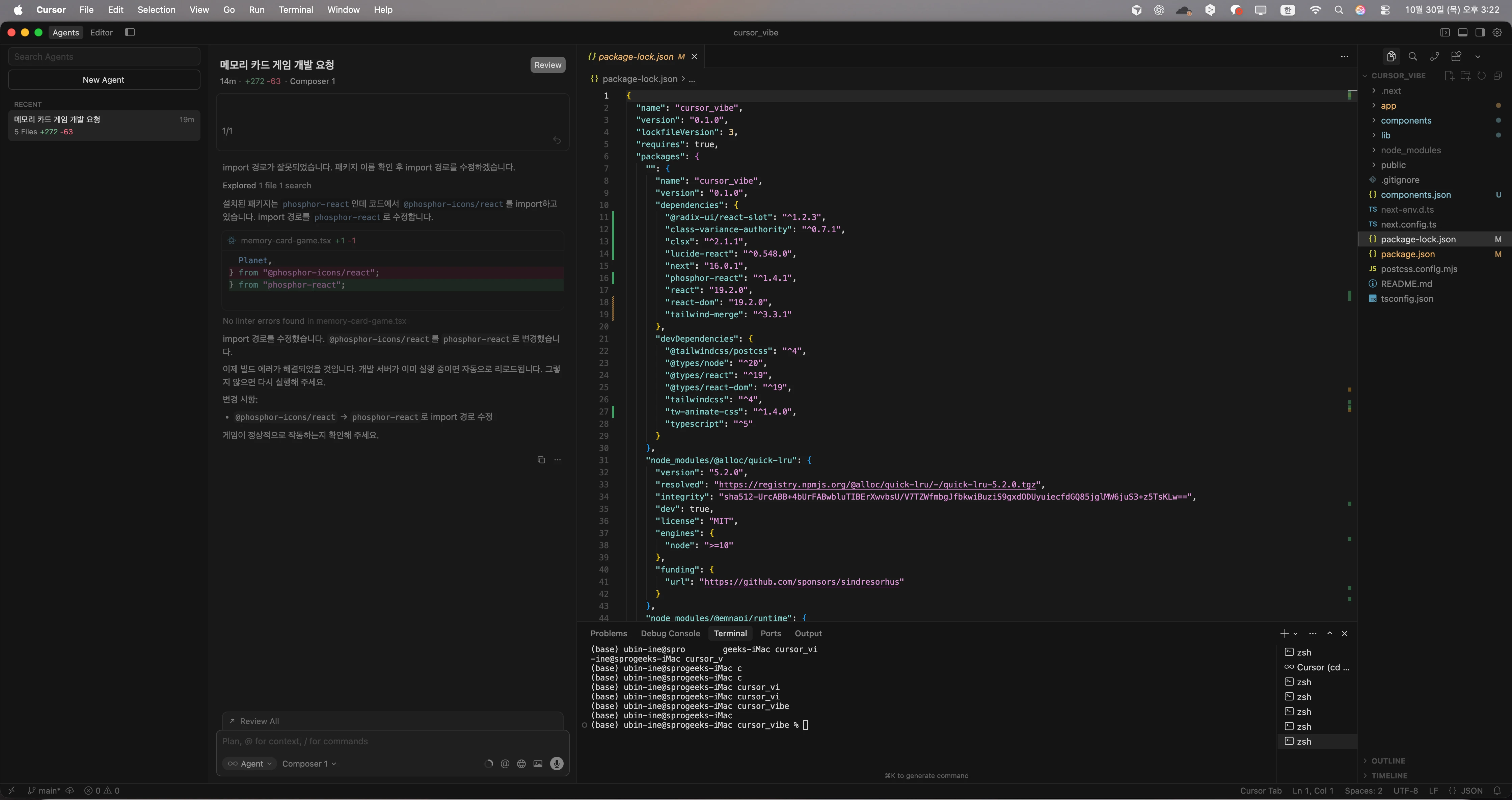Viewport: 1512px width, 800px height.
Task: Open Extensions view icon in right sidebar
Action: (1456, 56)
